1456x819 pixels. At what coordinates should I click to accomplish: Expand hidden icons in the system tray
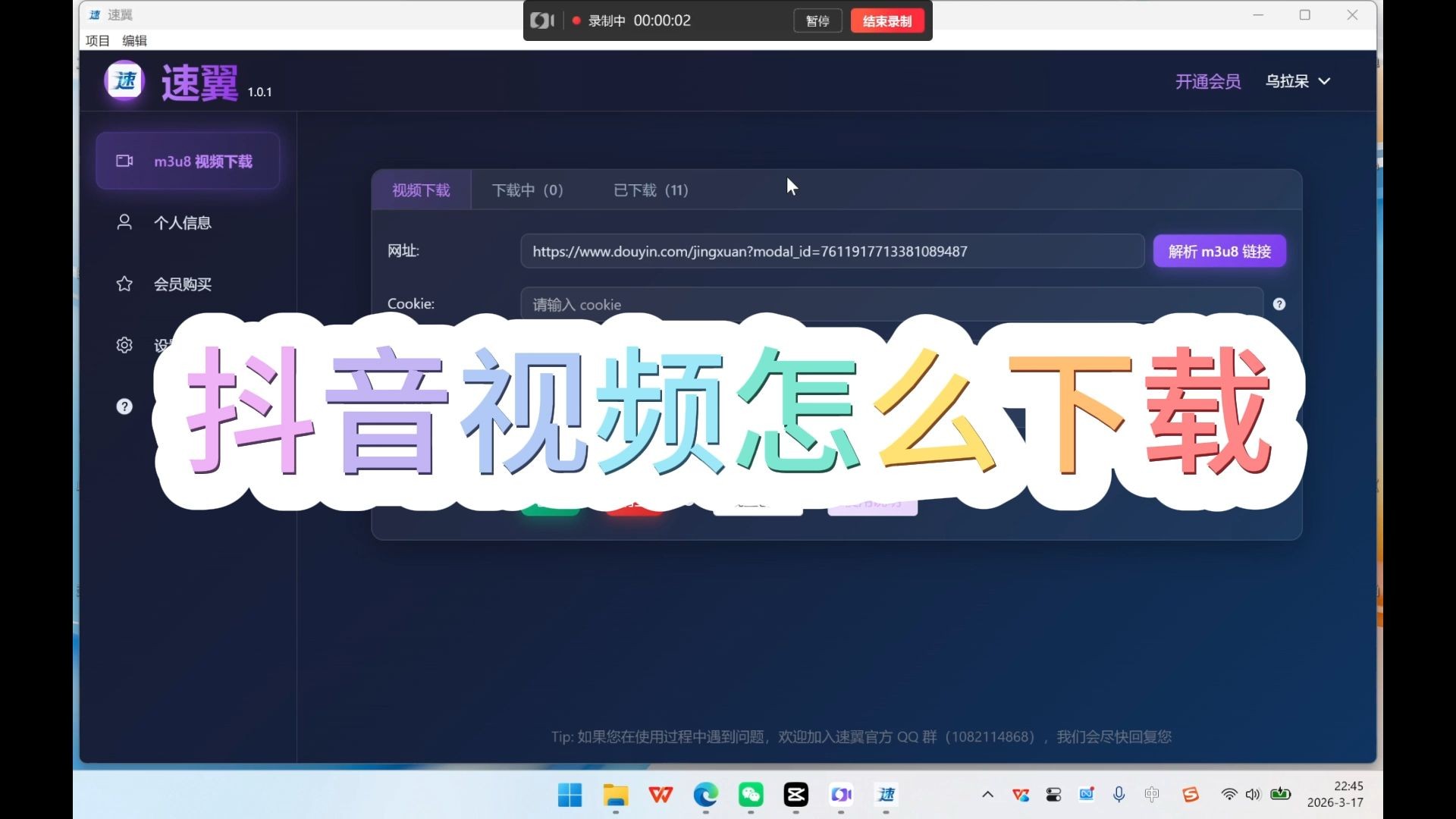987,794
